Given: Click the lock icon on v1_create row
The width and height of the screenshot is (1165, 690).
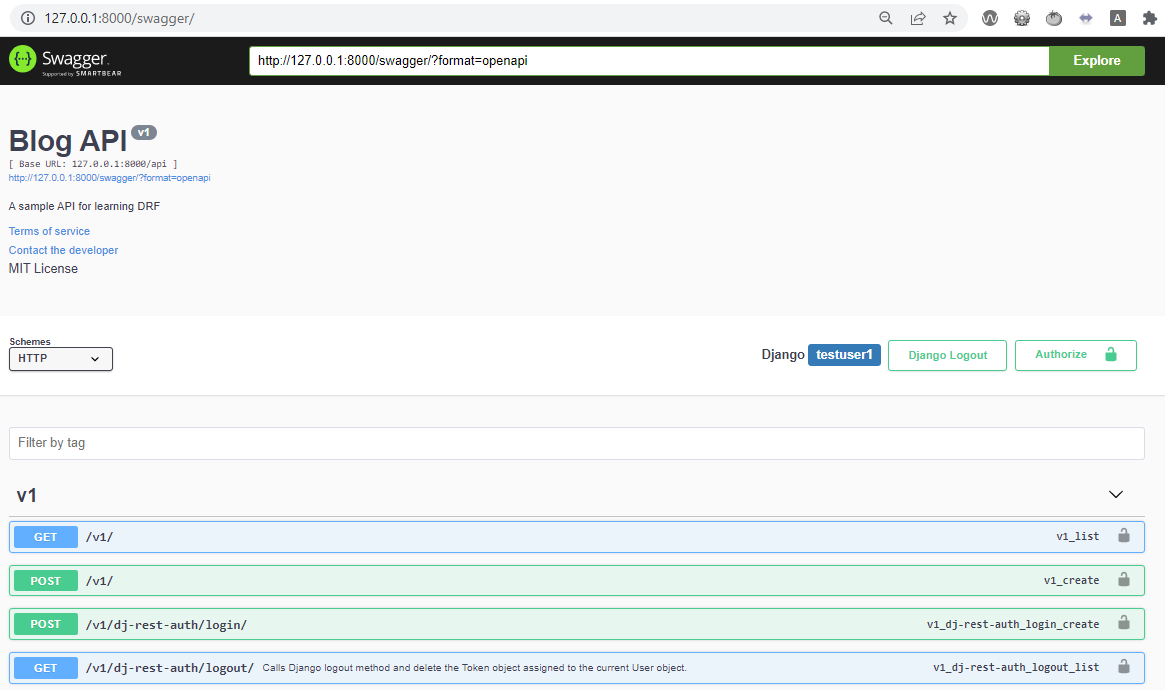Looking at the screenshot, I should pos(1124,579).
